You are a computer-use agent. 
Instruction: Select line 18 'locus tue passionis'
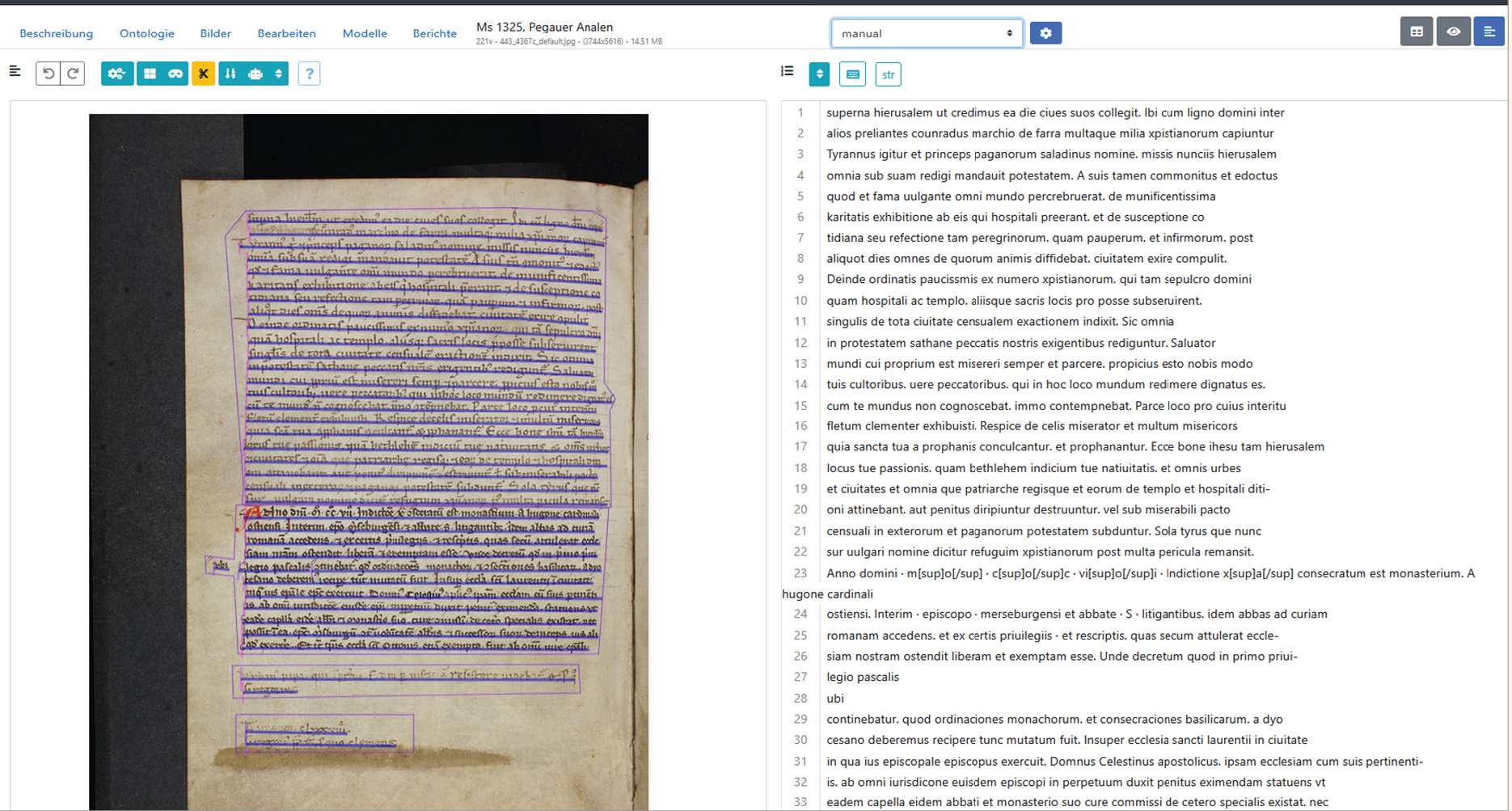tap(1033, 468)
